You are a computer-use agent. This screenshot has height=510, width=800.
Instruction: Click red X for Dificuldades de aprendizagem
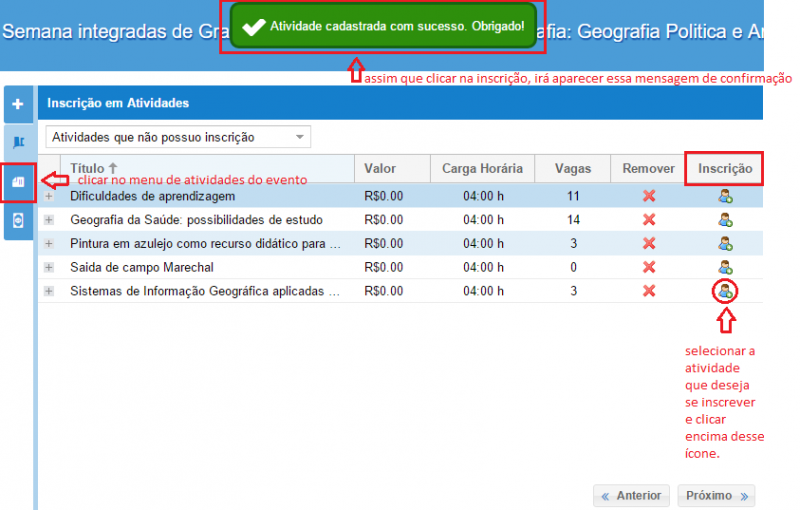[649, 197]
